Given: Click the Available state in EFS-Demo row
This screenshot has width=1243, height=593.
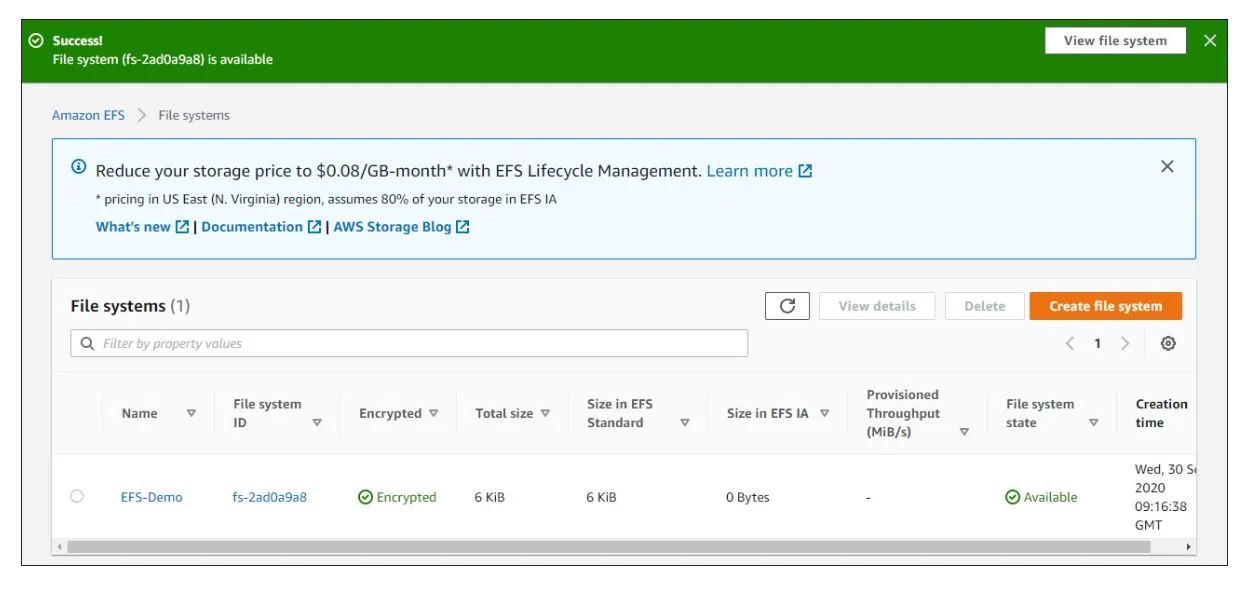Looking at the screenshot, I should coord(1041,497).
